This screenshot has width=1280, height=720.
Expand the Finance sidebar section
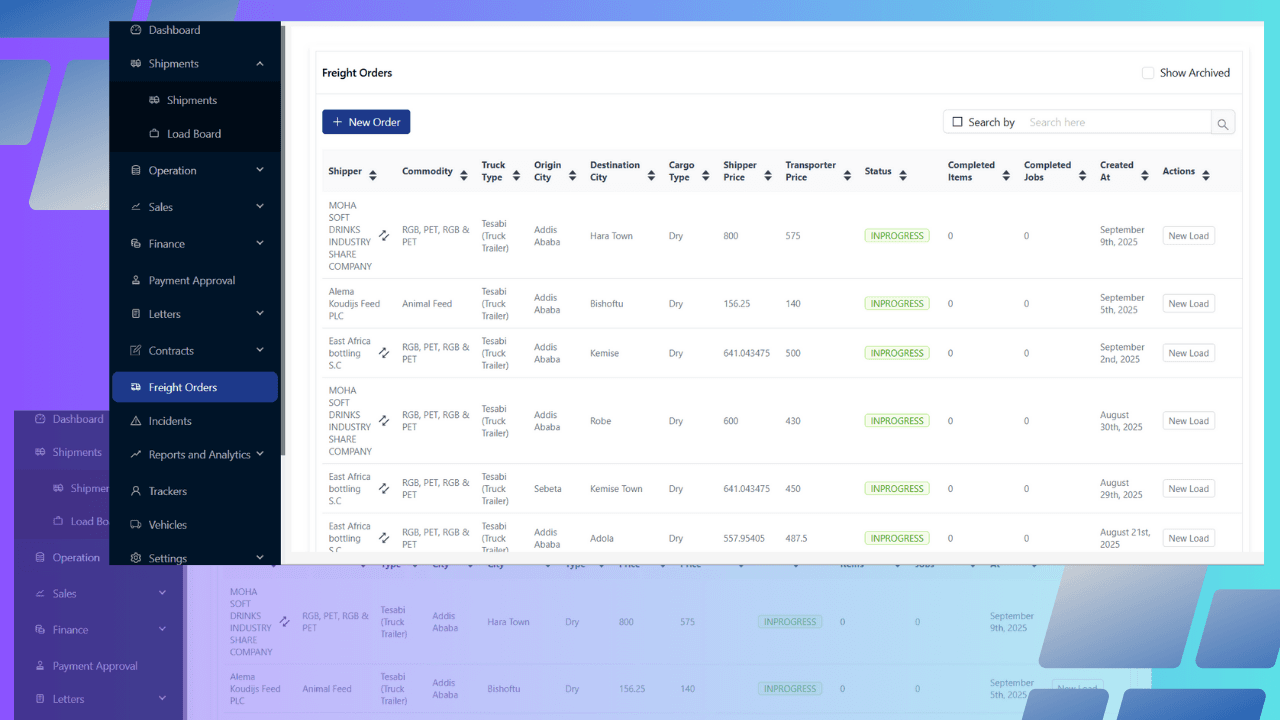click(x=260, y=243)
